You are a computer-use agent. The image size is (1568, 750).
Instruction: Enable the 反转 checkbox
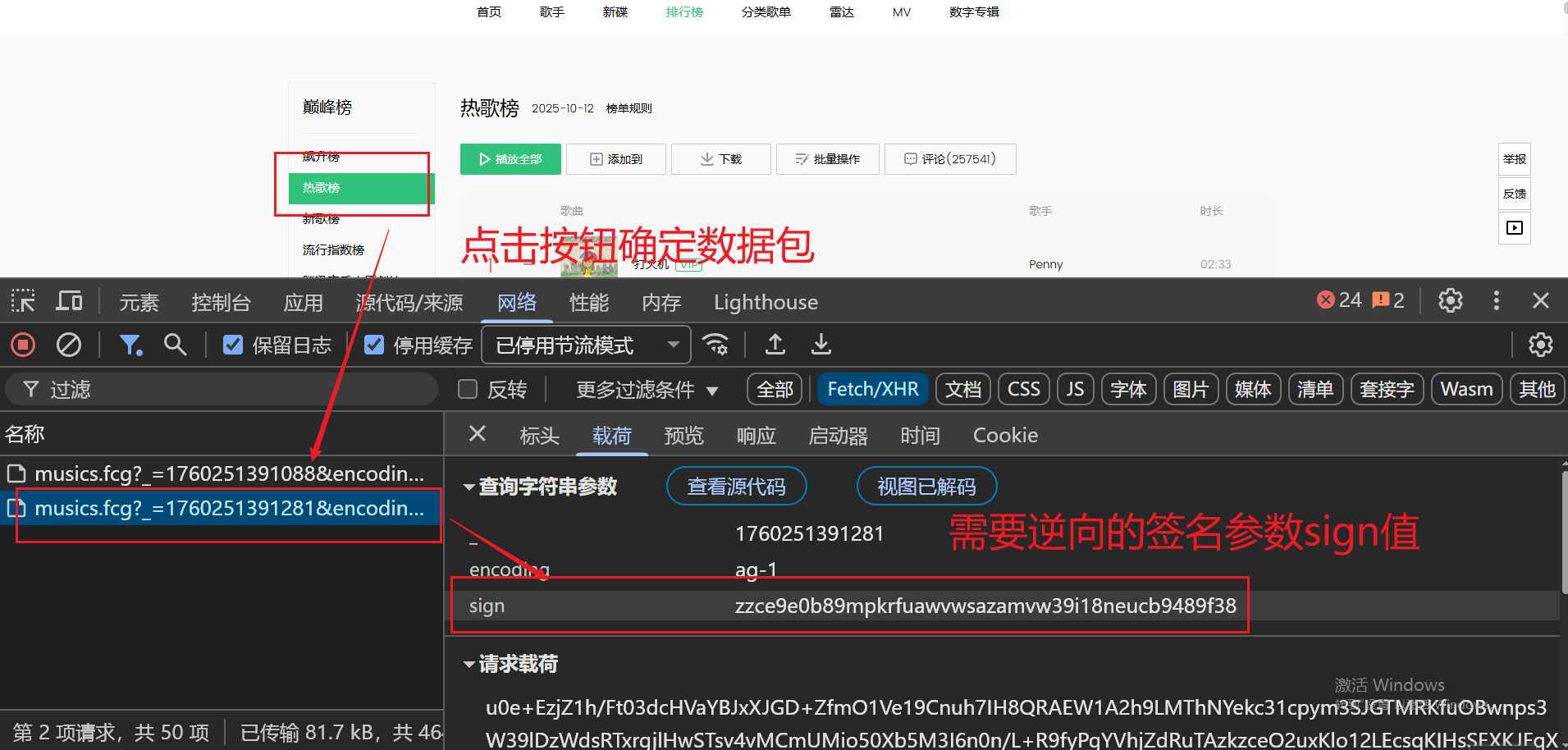(468, 389)
